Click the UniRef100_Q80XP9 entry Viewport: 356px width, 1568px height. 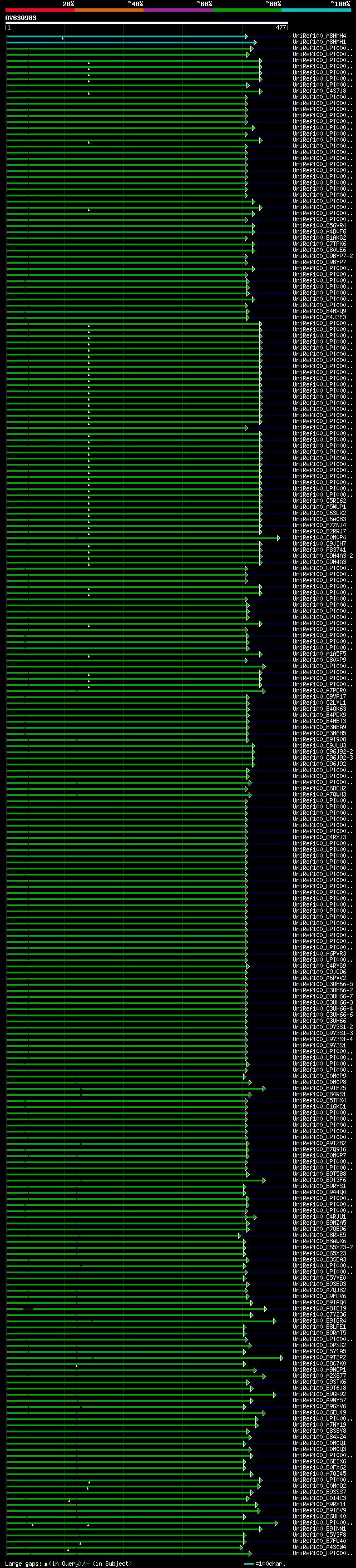(319, 660)
